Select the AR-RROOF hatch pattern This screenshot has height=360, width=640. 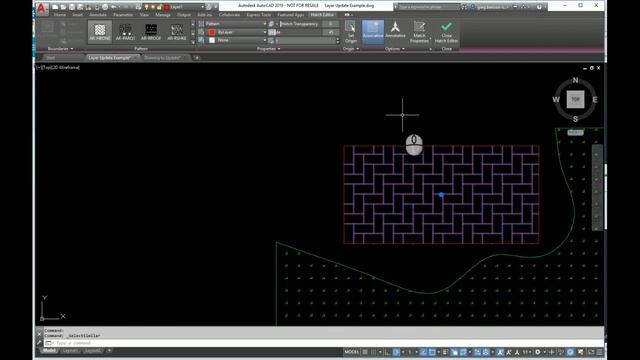pos(151,31)
